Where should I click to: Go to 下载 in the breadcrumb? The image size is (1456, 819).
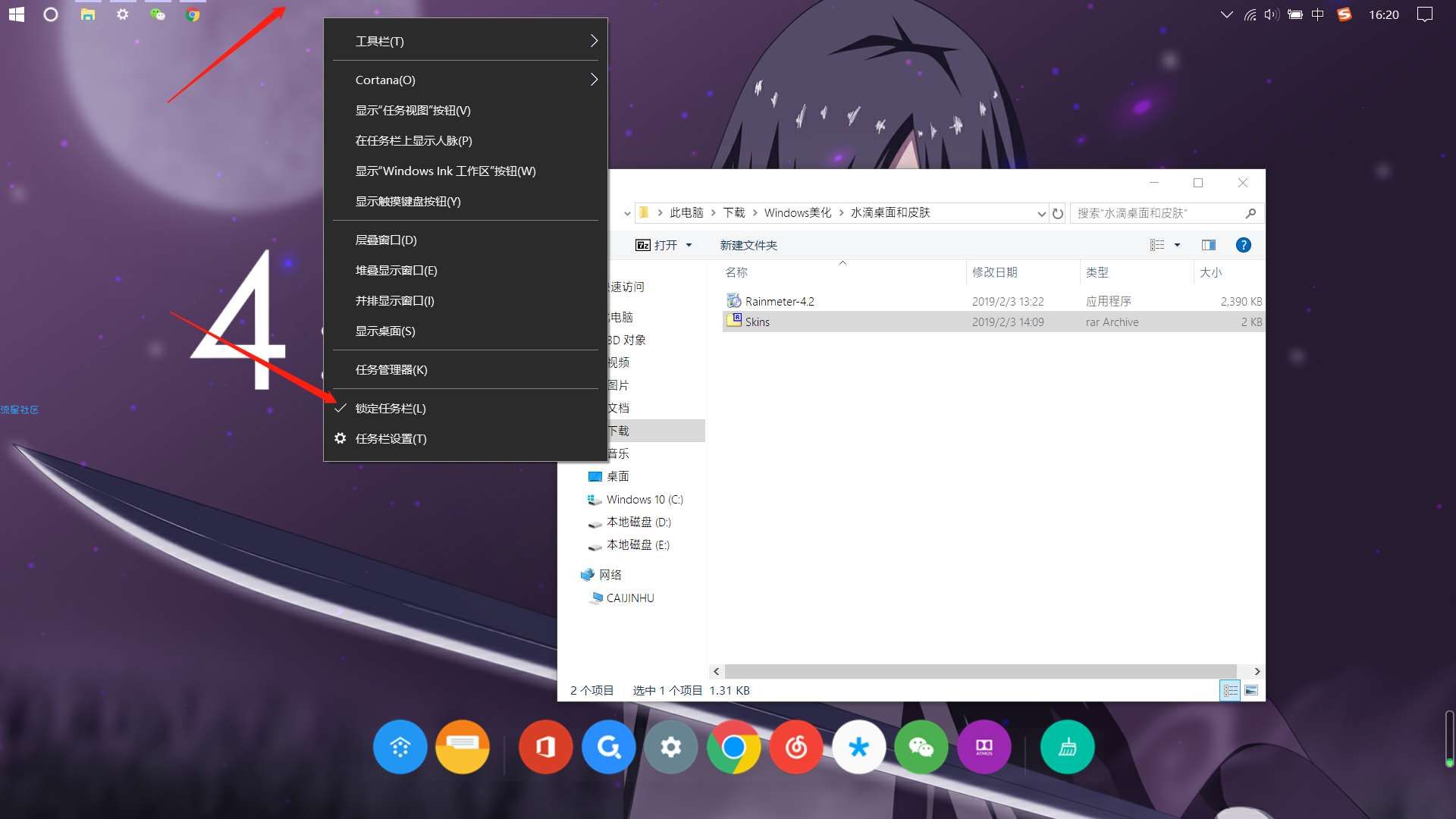733,213
